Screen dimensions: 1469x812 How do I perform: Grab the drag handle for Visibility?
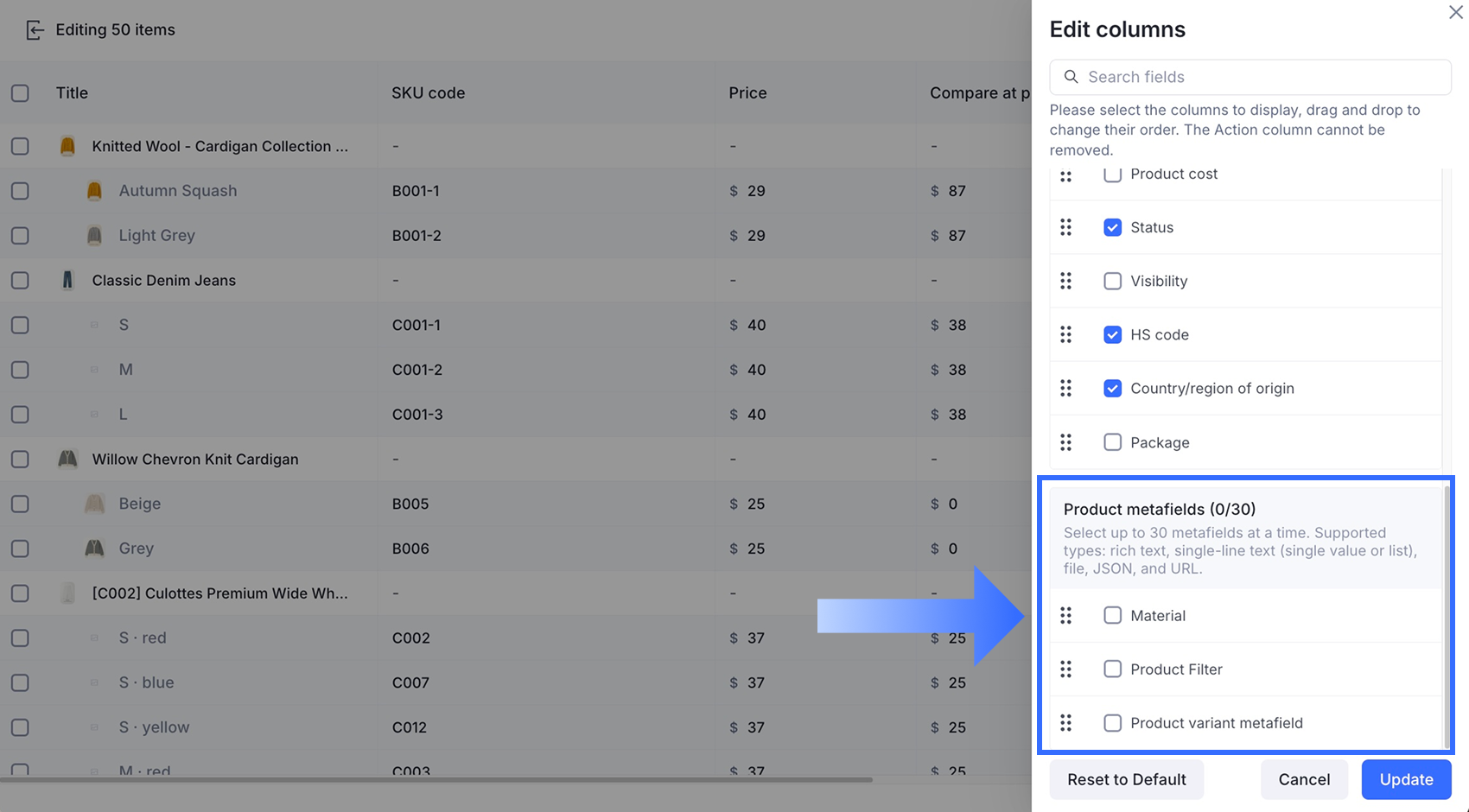(x=1065, y=281)
